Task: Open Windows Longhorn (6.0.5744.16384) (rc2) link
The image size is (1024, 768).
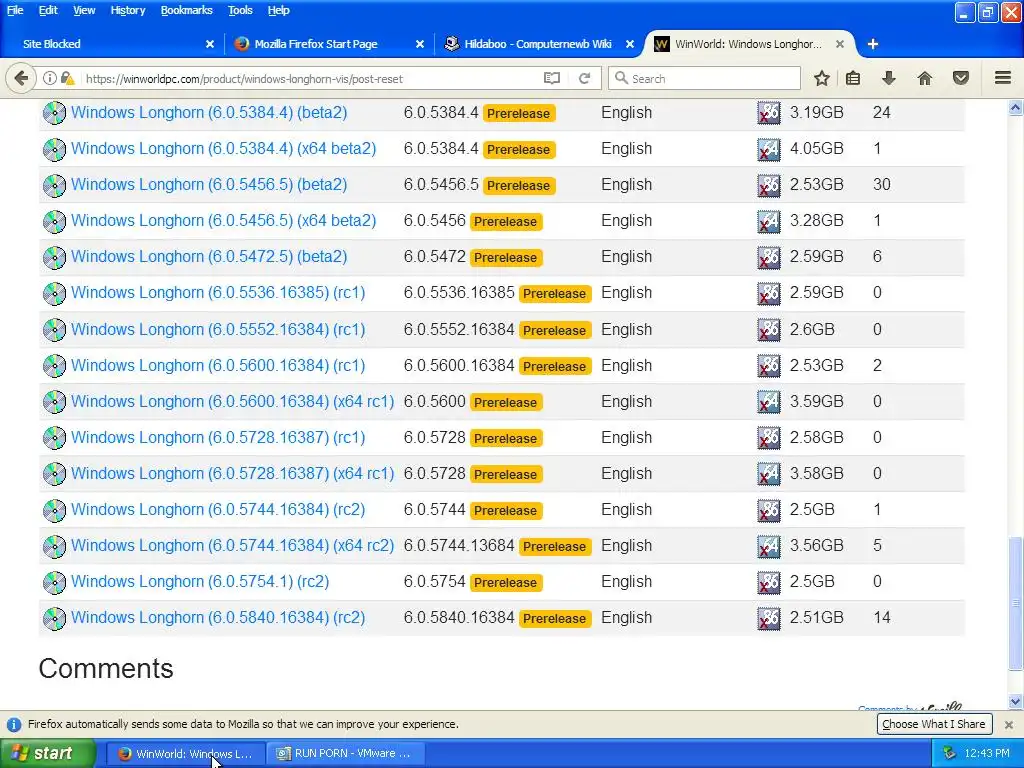Action: 218,509
